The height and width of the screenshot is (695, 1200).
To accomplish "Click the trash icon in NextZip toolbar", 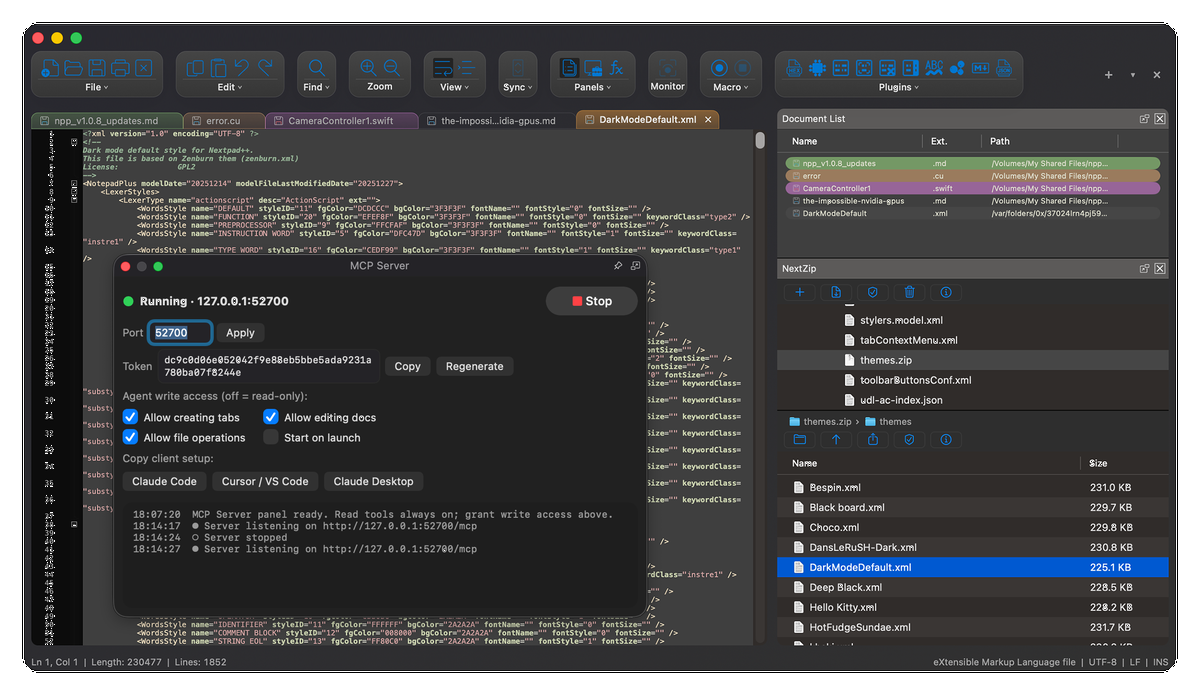I will click(909, 292).
